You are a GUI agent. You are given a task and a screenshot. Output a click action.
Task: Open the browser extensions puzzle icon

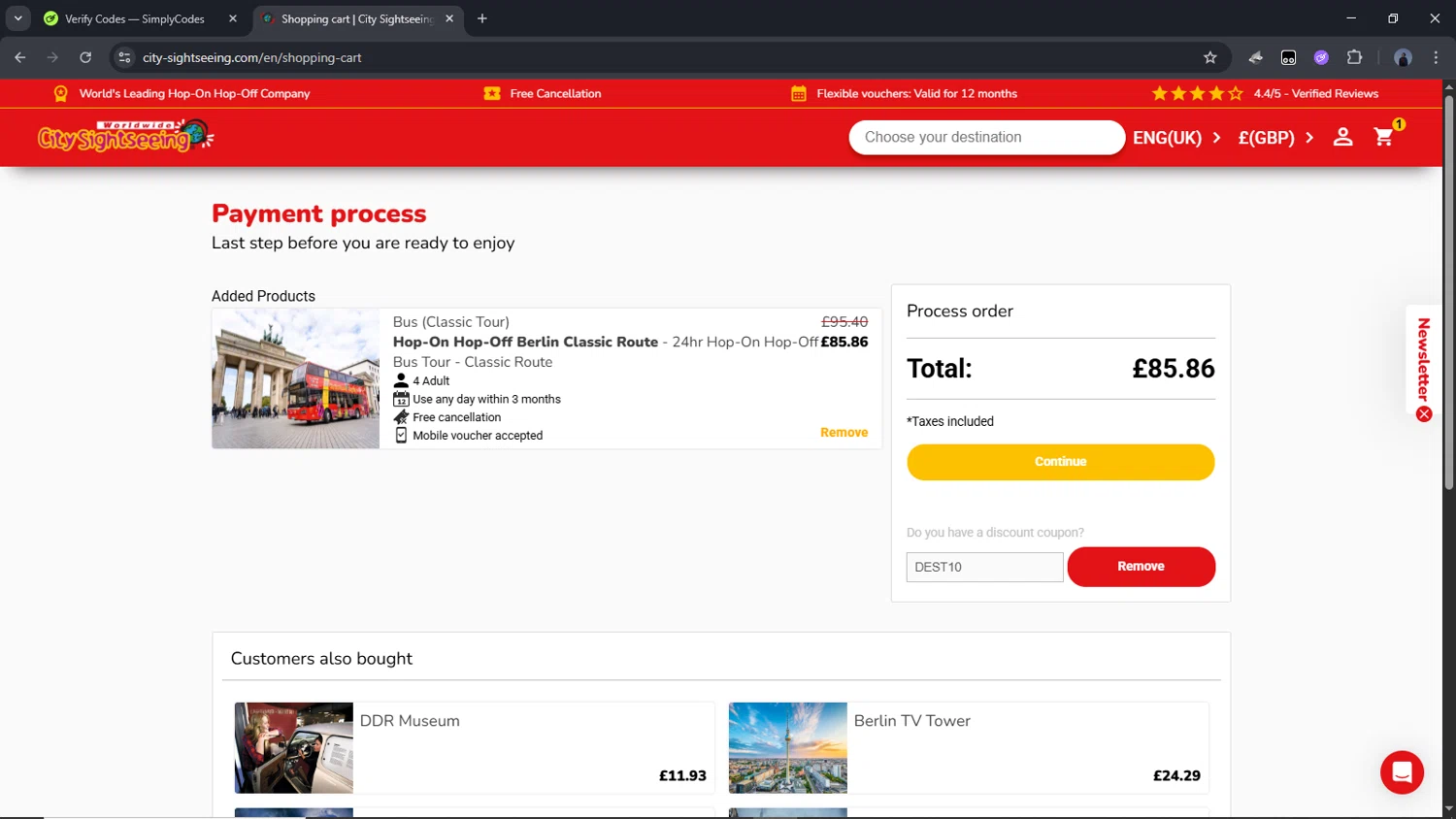[x=1354, y=57]
